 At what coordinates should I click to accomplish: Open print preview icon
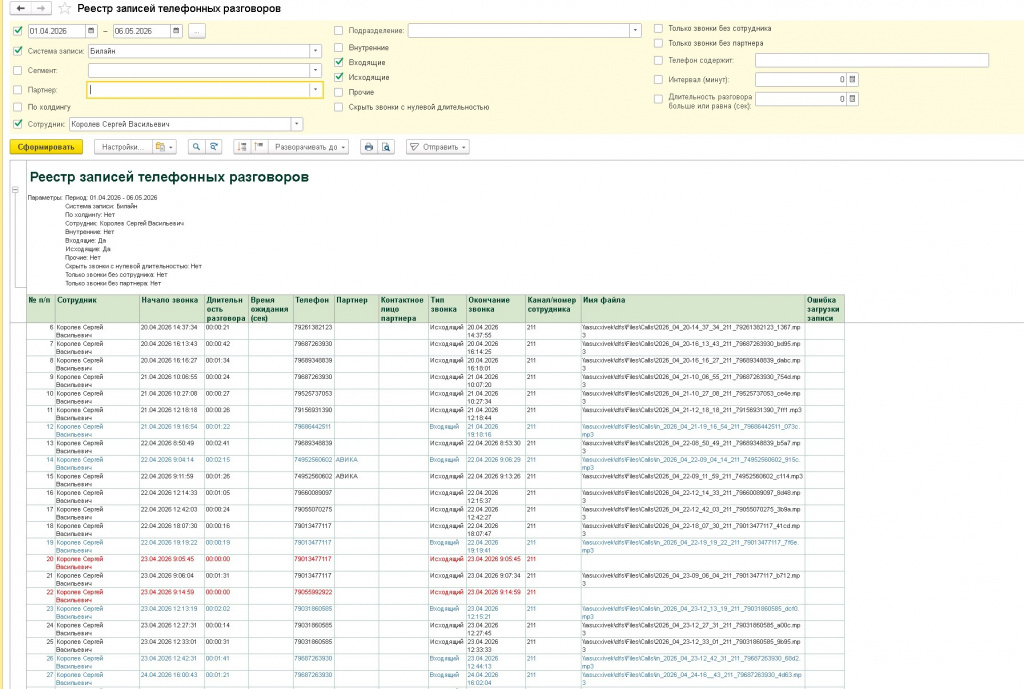coord(386,147)
